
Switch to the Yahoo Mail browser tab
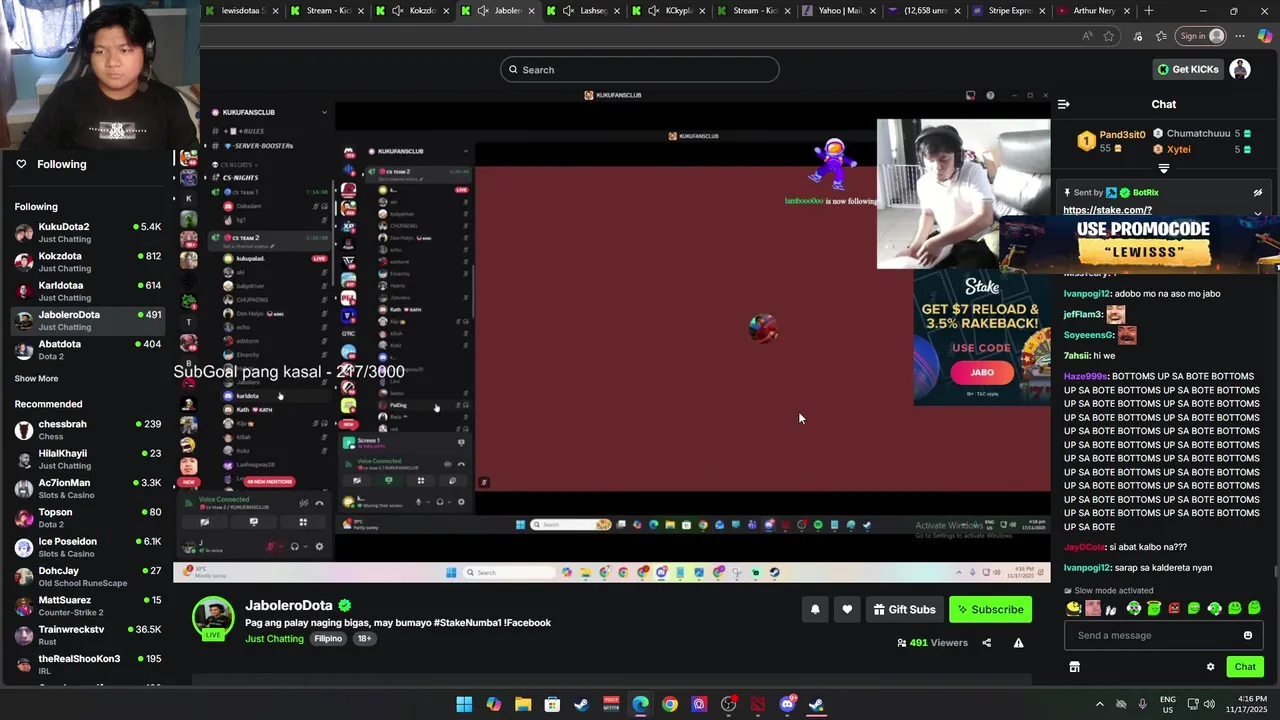coord(839,11)
